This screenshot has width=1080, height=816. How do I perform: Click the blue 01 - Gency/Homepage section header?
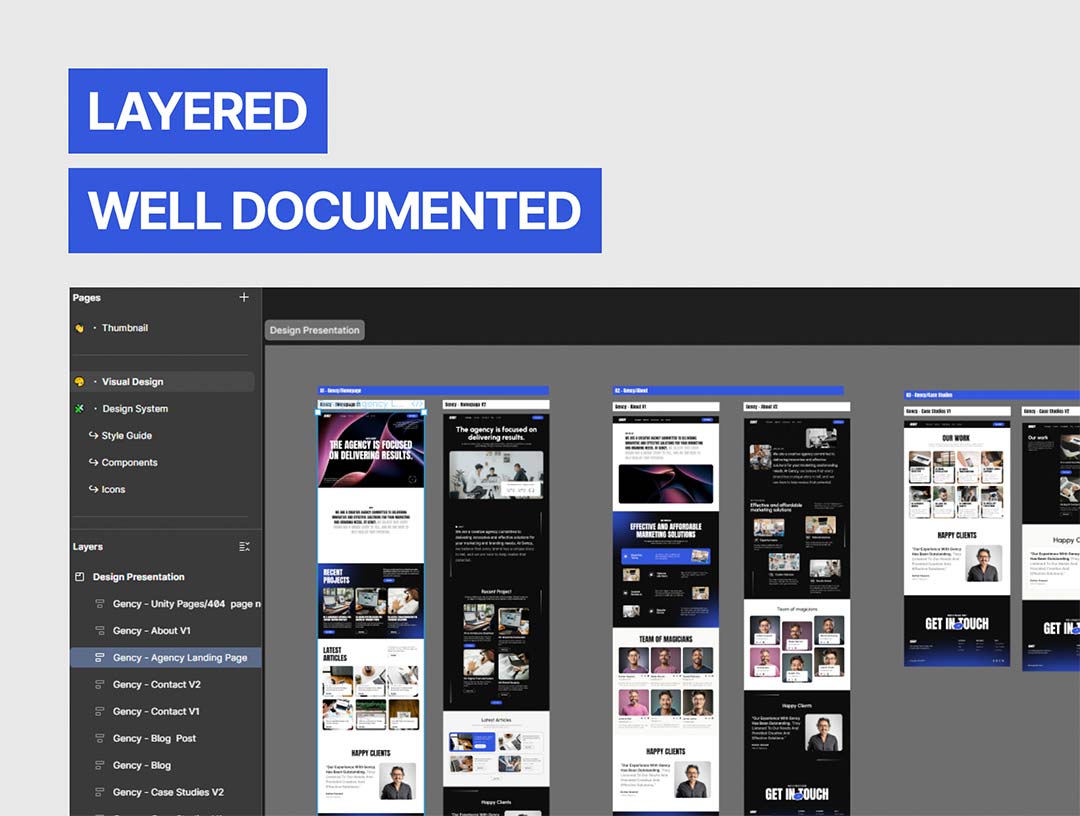[x=432, y=390]
